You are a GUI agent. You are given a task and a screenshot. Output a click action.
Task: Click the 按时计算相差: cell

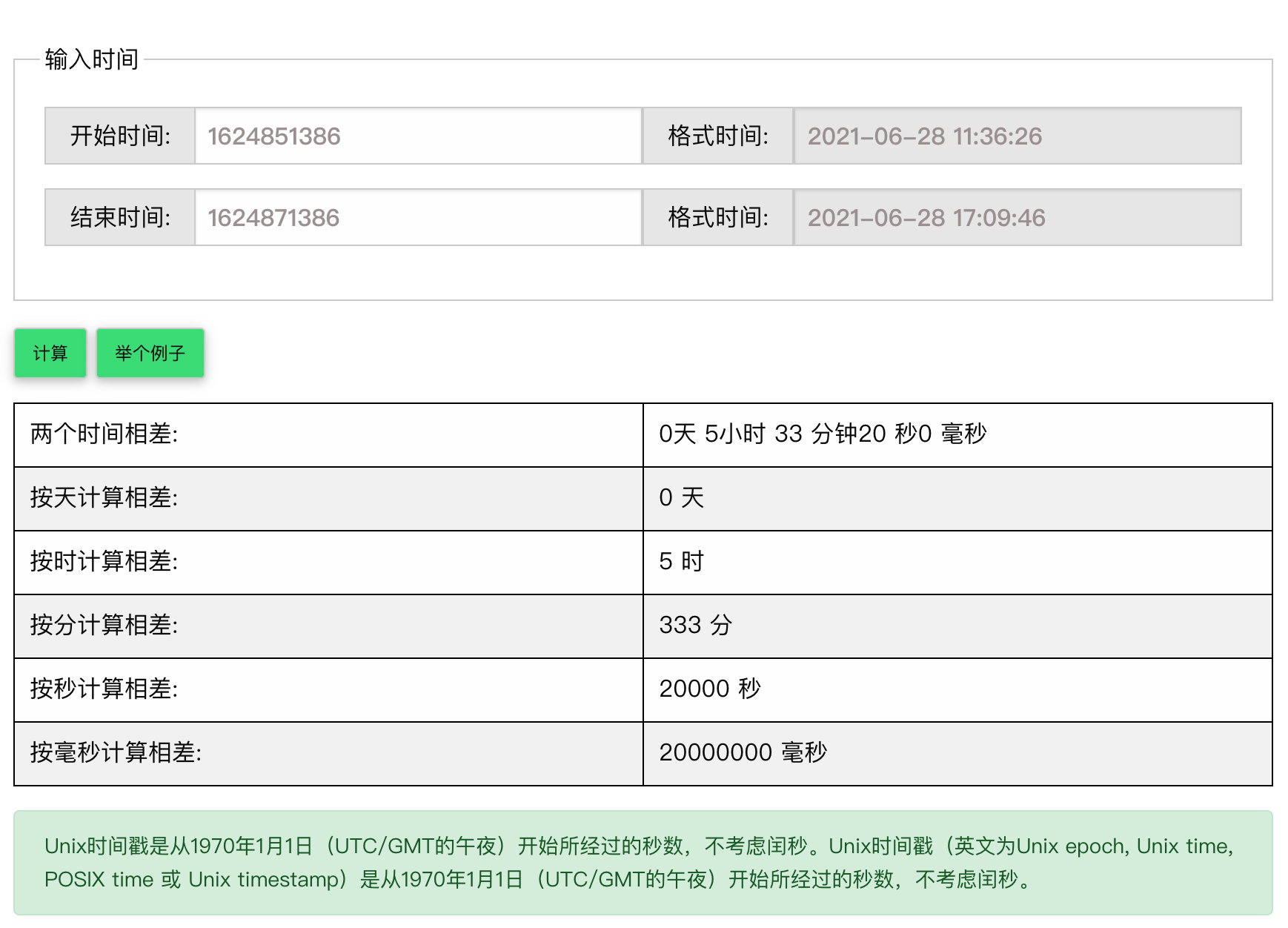tap(328, 563)
